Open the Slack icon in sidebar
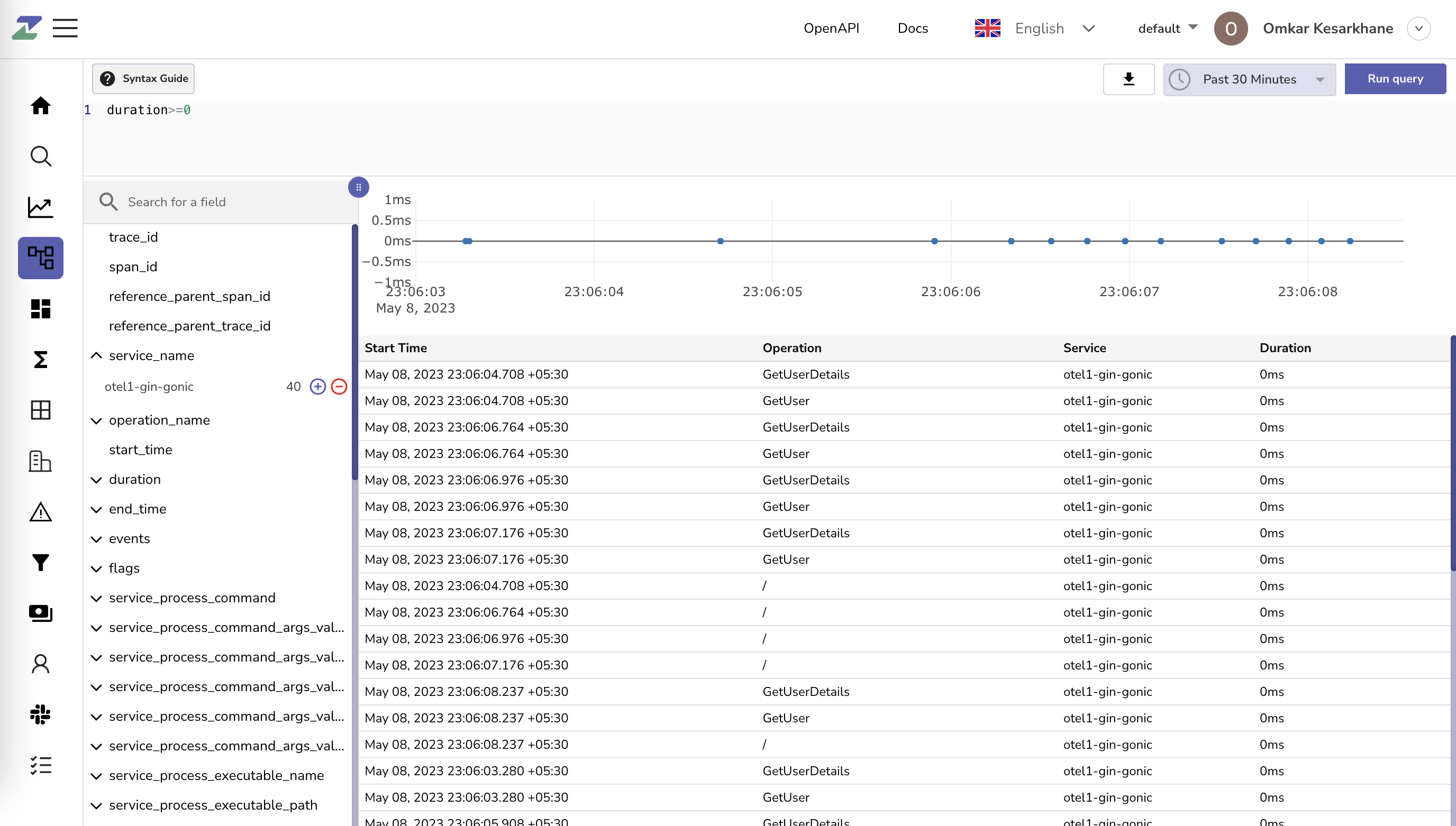 tap(40, 714)
